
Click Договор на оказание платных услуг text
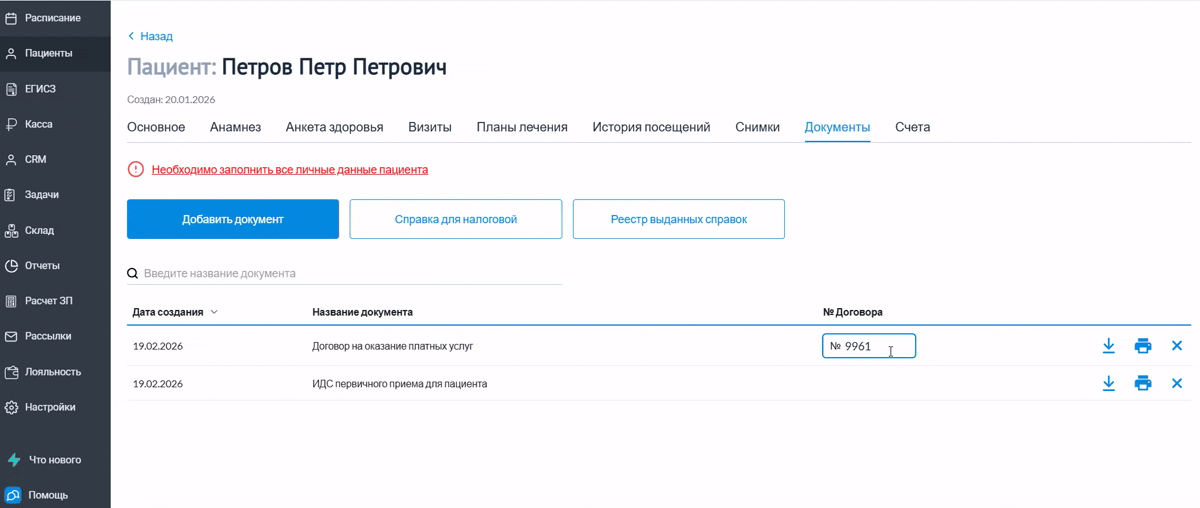[393, 346]
